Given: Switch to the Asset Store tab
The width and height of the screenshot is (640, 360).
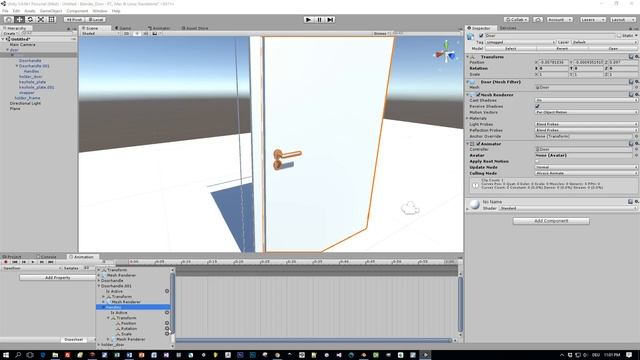Looking at the screenshot, I should [194, 28].
